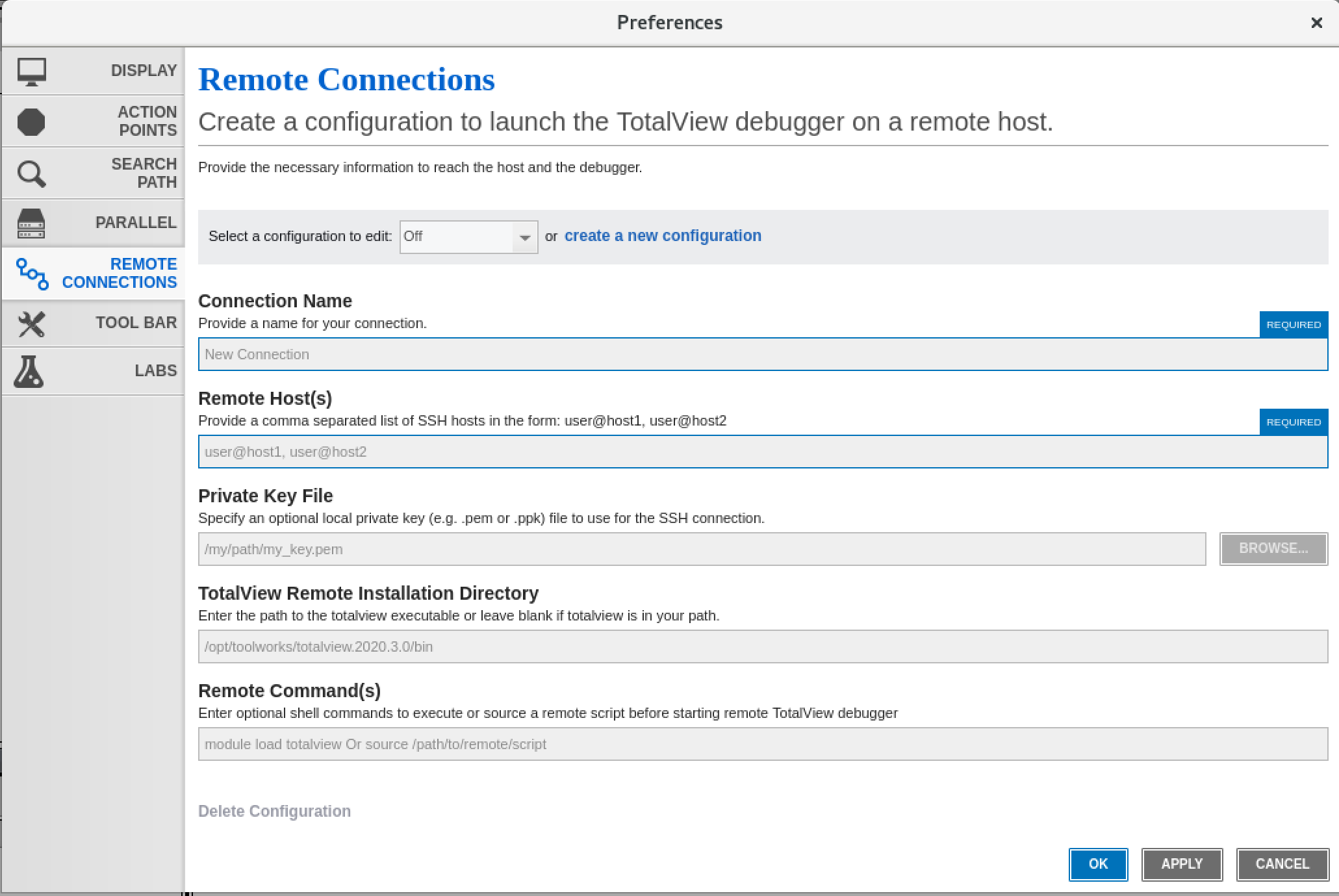Click the Parallel server icon
Viewport: 1339px width, 896px height.
point(31,223)
